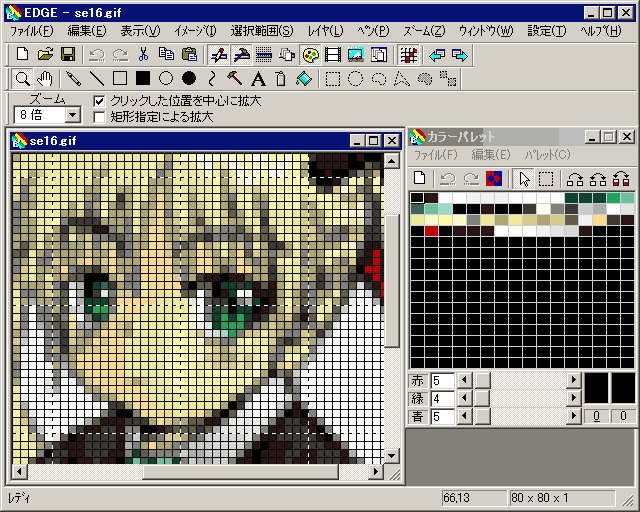The height and width of the screenshot is (512, 640).
Task: Select the hollow Rectangle tool
Action: (120, 78)
